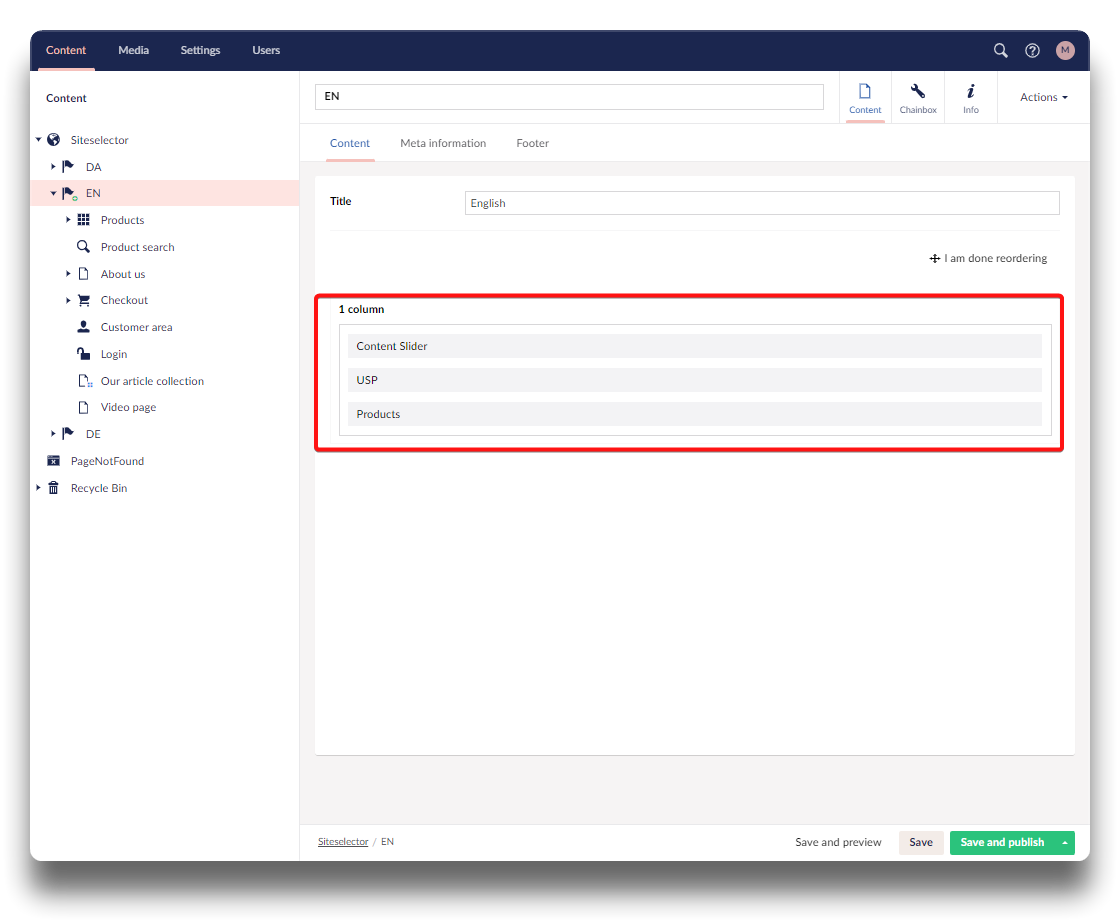Click Siteselector breadcrumb link

tap(343, 842)
